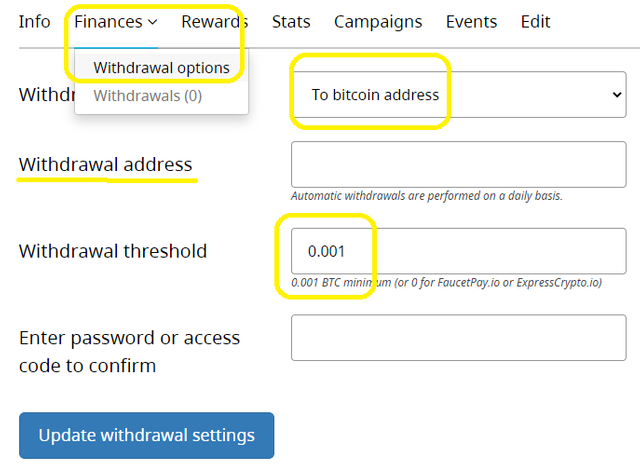This screenshot has height=466, width=640.
Task: Click the Withdrawal threshold label
Action: click(x=113, y=251)
